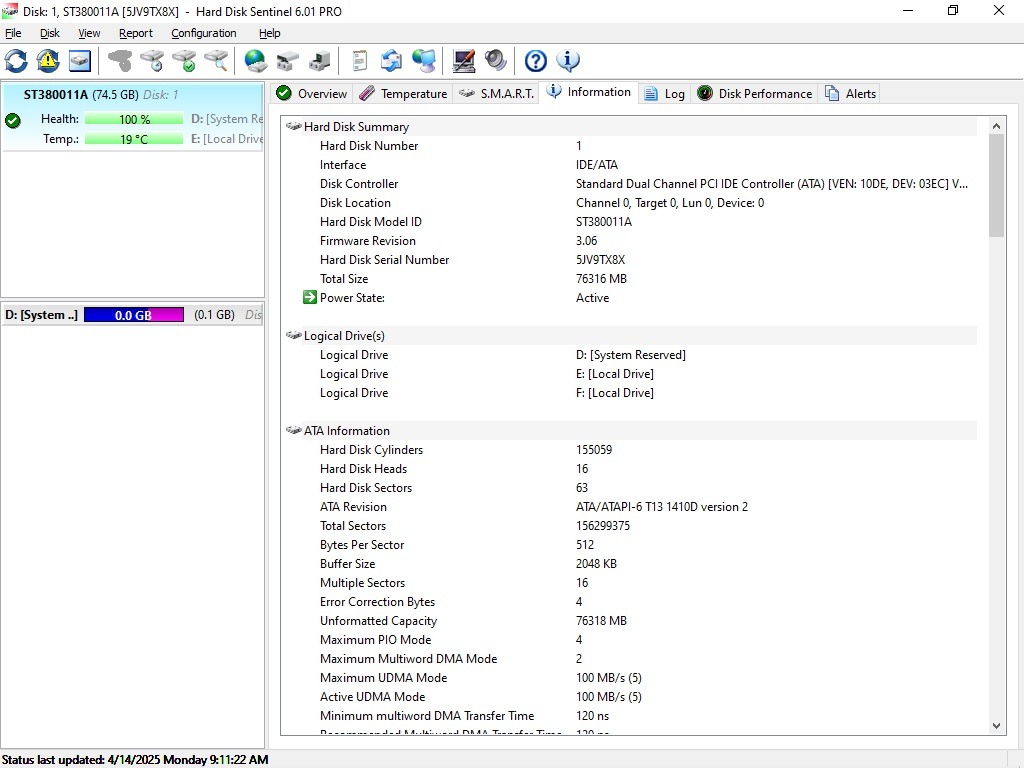Click the ATA Information header

[347, 430]
